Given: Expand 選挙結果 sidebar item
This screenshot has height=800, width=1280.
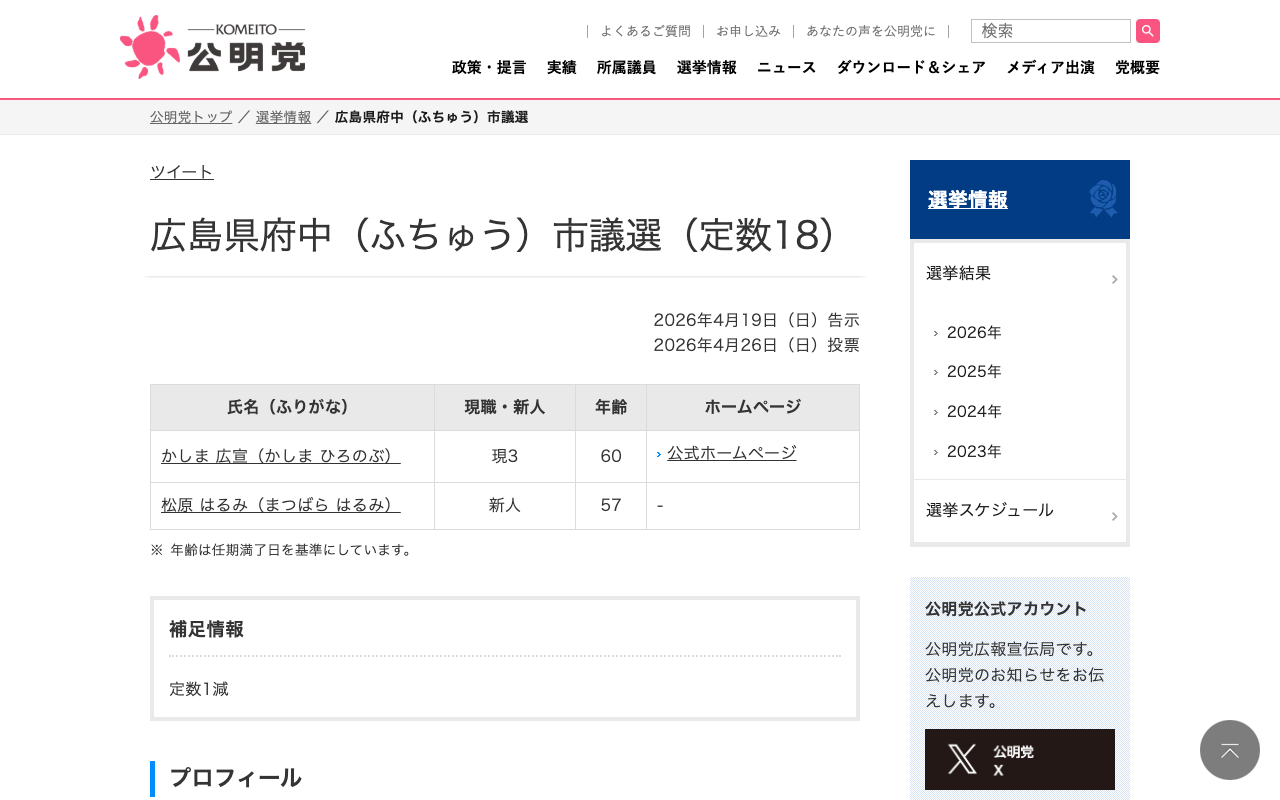Looking at the screenshot, I should coord(1020,274).
